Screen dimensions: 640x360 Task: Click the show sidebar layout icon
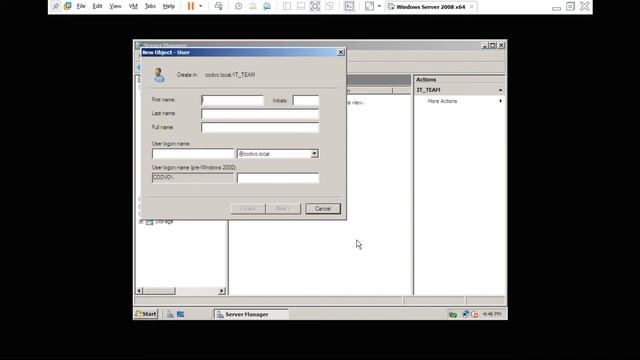coord(287,6)
